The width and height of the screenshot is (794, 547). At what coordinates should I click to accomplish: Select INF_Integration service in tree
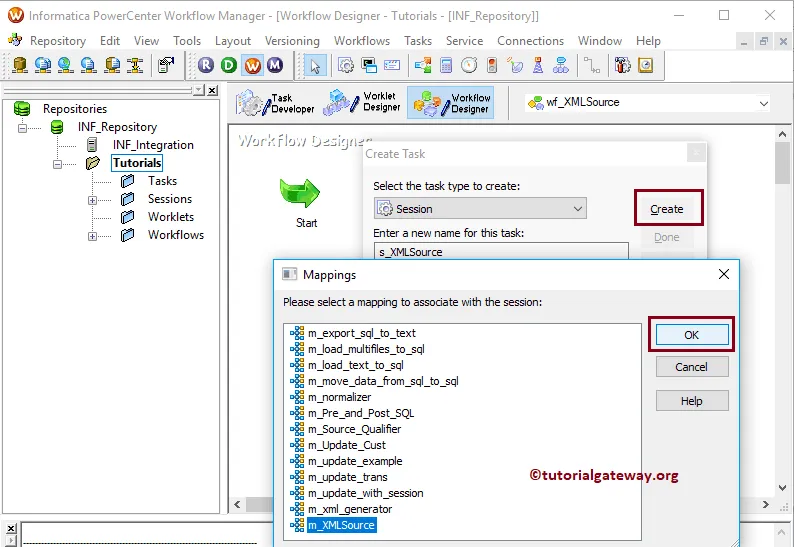[x=153, y=145]
